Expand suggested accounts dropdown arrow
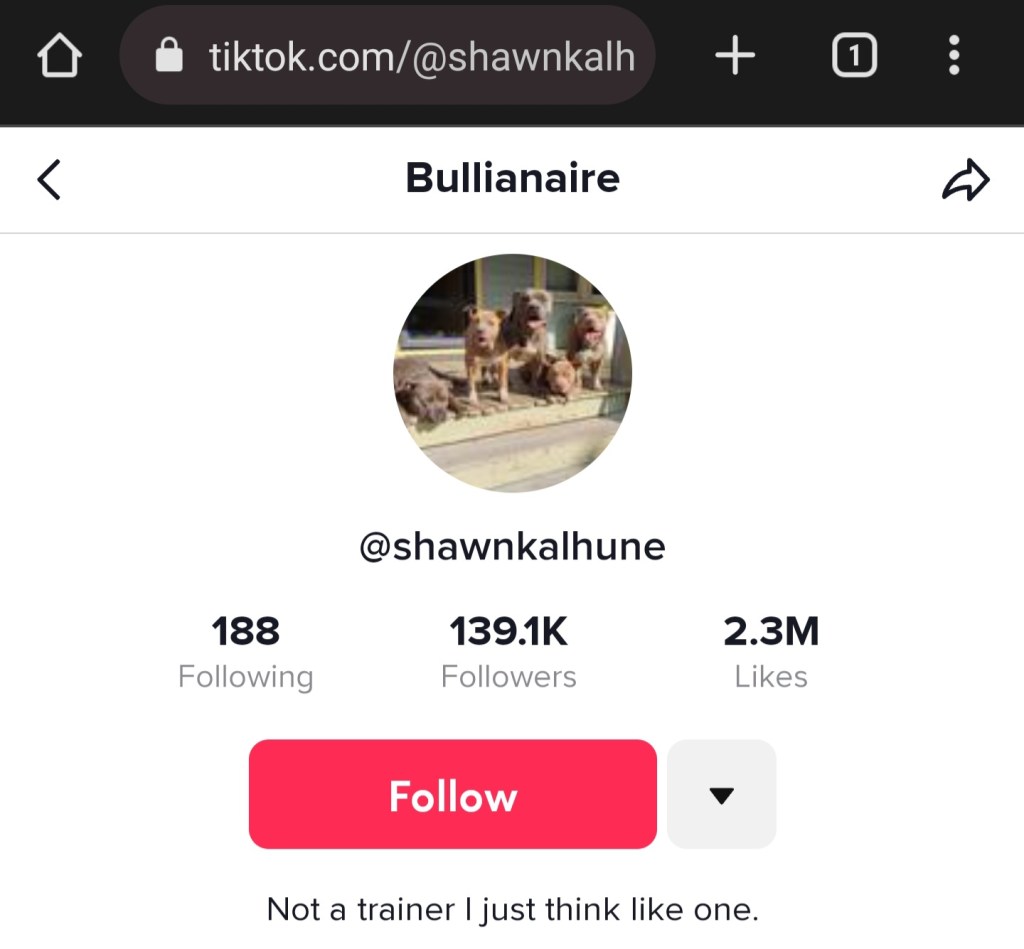 tap(722, 794)
